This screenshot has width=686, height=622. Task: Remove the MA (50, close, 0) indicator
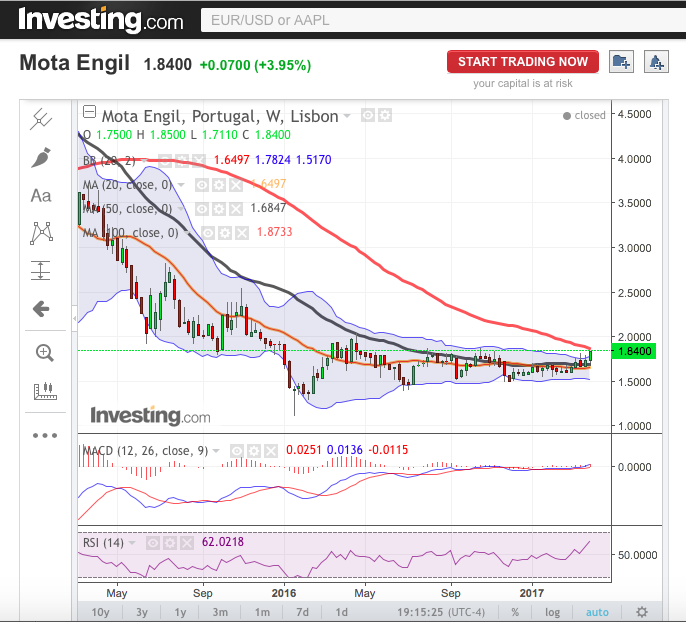[236, 209]
